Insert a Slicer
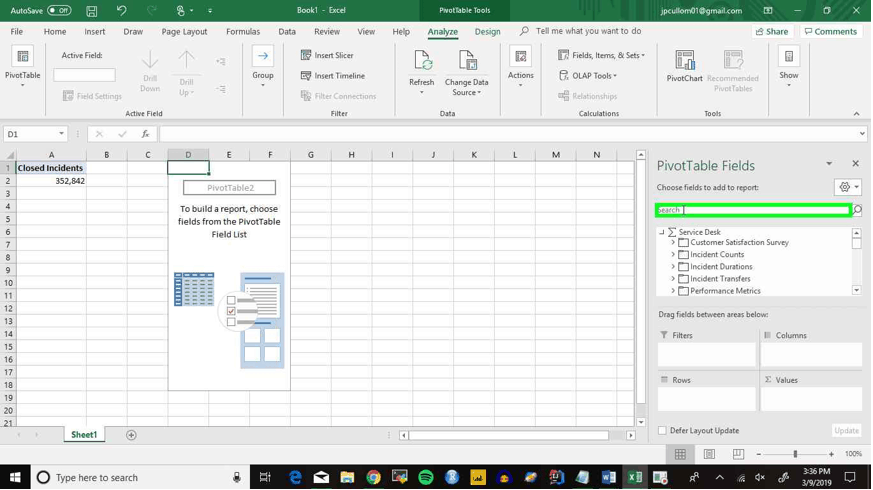The image size is (873, 490). point(327,55)
